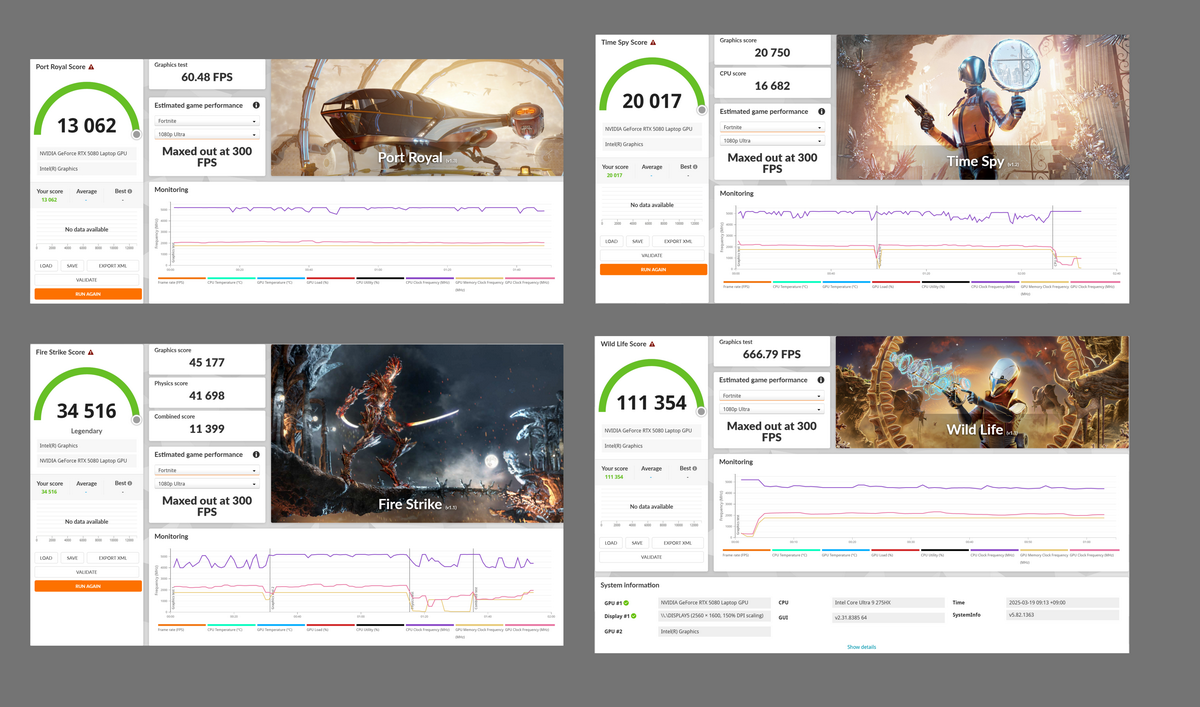Open Show details link under System information
The height and width of the screenshot is (707, 1200).
861,647
